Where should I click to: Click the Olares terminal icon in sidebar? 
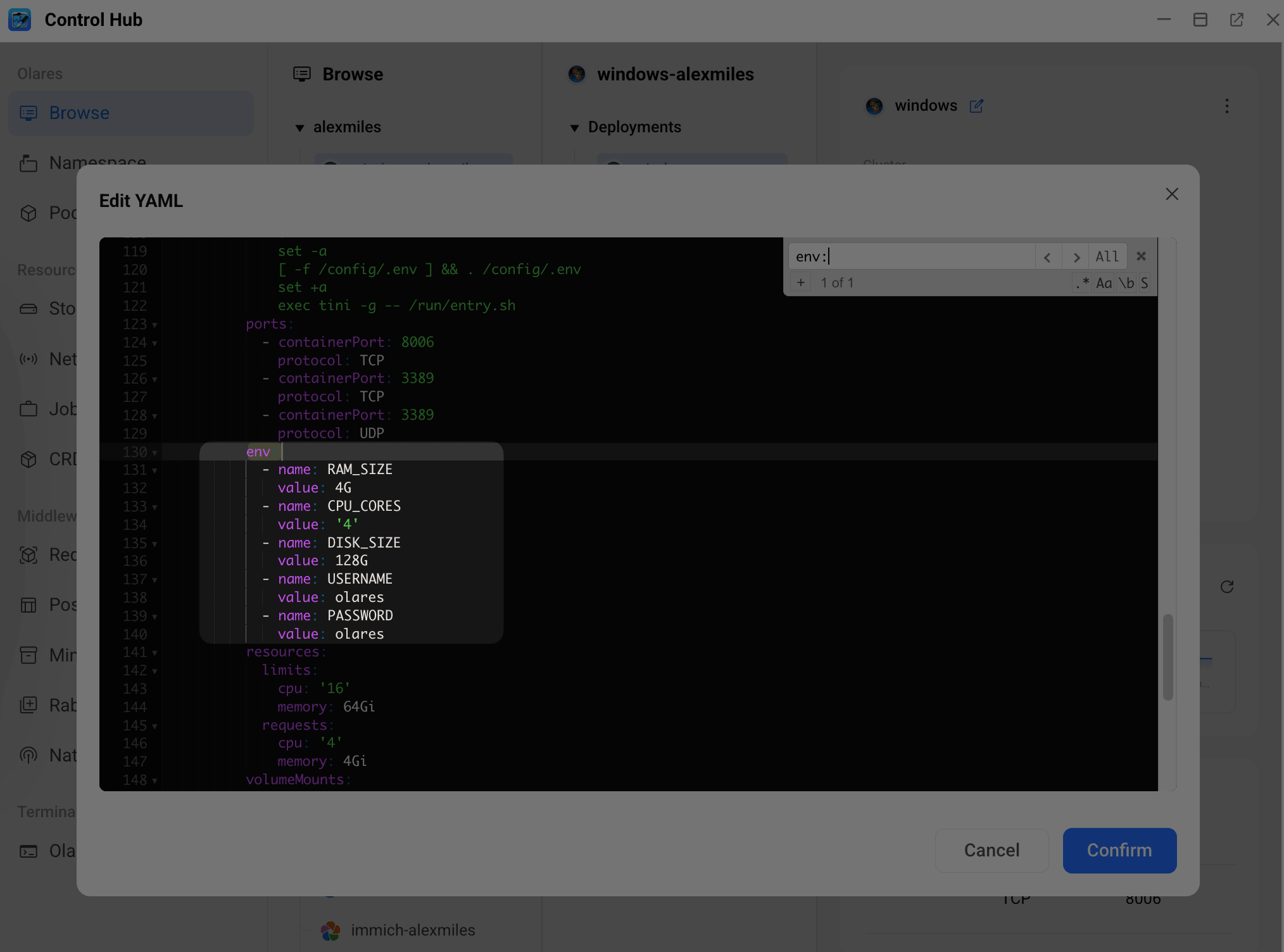28,851
